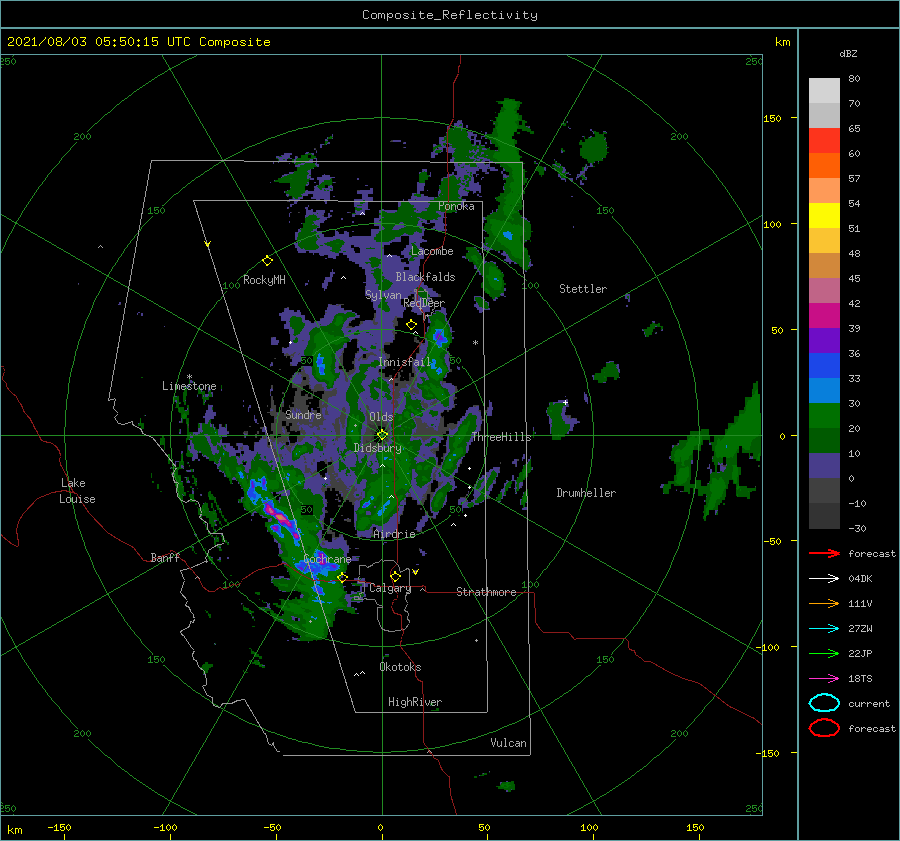Click the yellow 54–51 dBZ swatch
The image size is (900, 841).
click(824, 216)
